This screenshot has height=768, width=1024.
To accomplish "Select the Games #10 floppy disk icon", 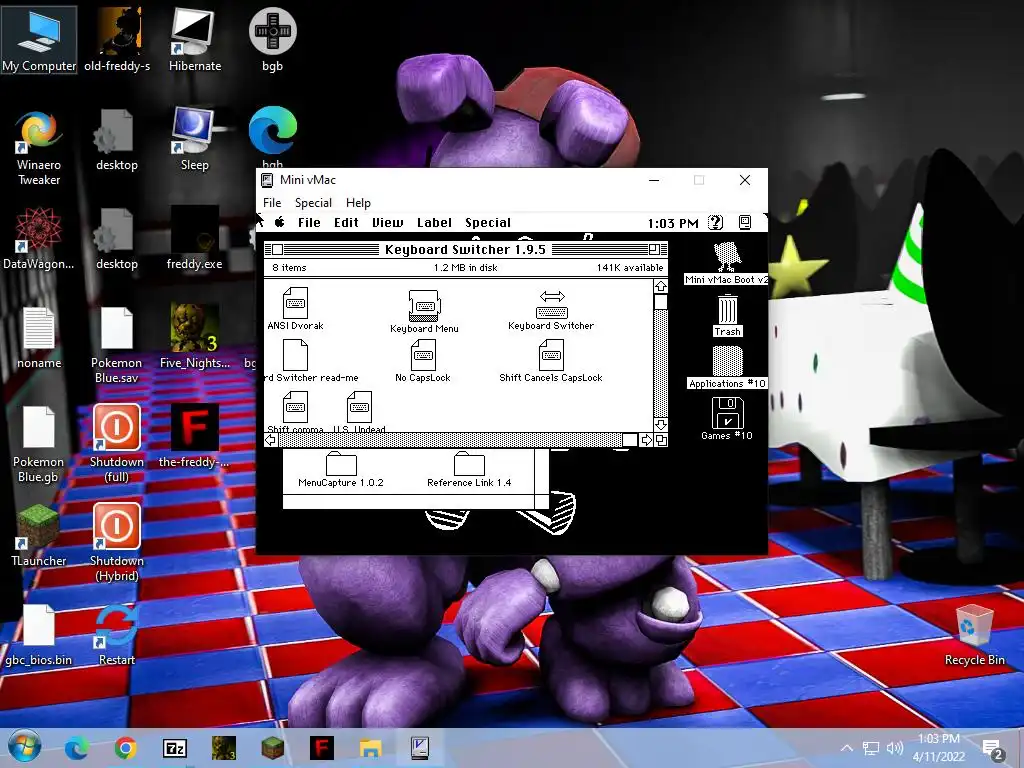I will point(727,413).
